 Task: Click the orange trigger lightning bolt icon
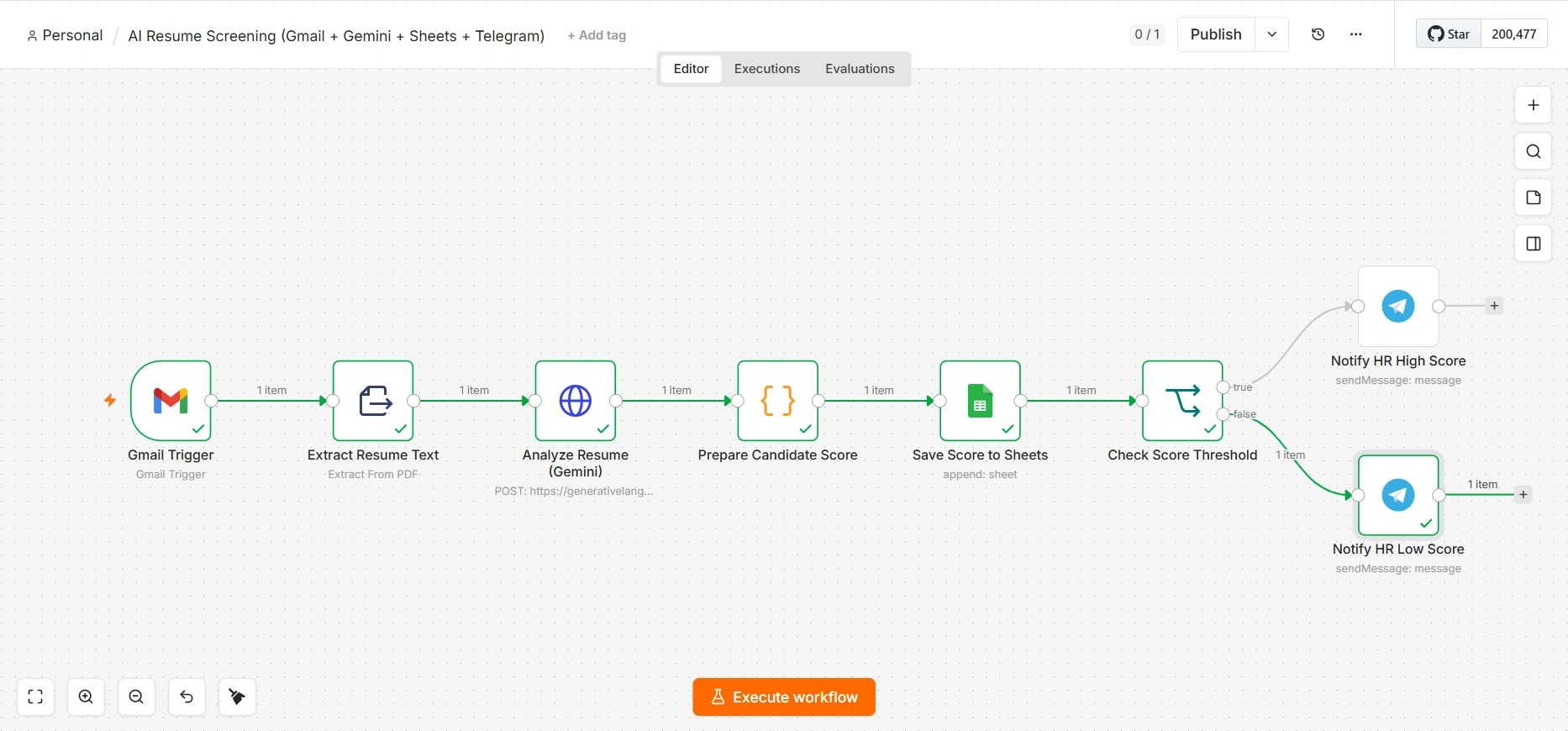(x=110, y=400)
